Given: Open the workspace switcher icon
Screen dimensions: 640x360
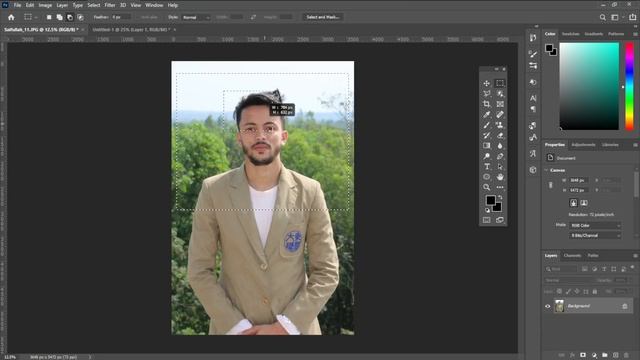Looking at the screenshot, I should [x=615, y=17].
